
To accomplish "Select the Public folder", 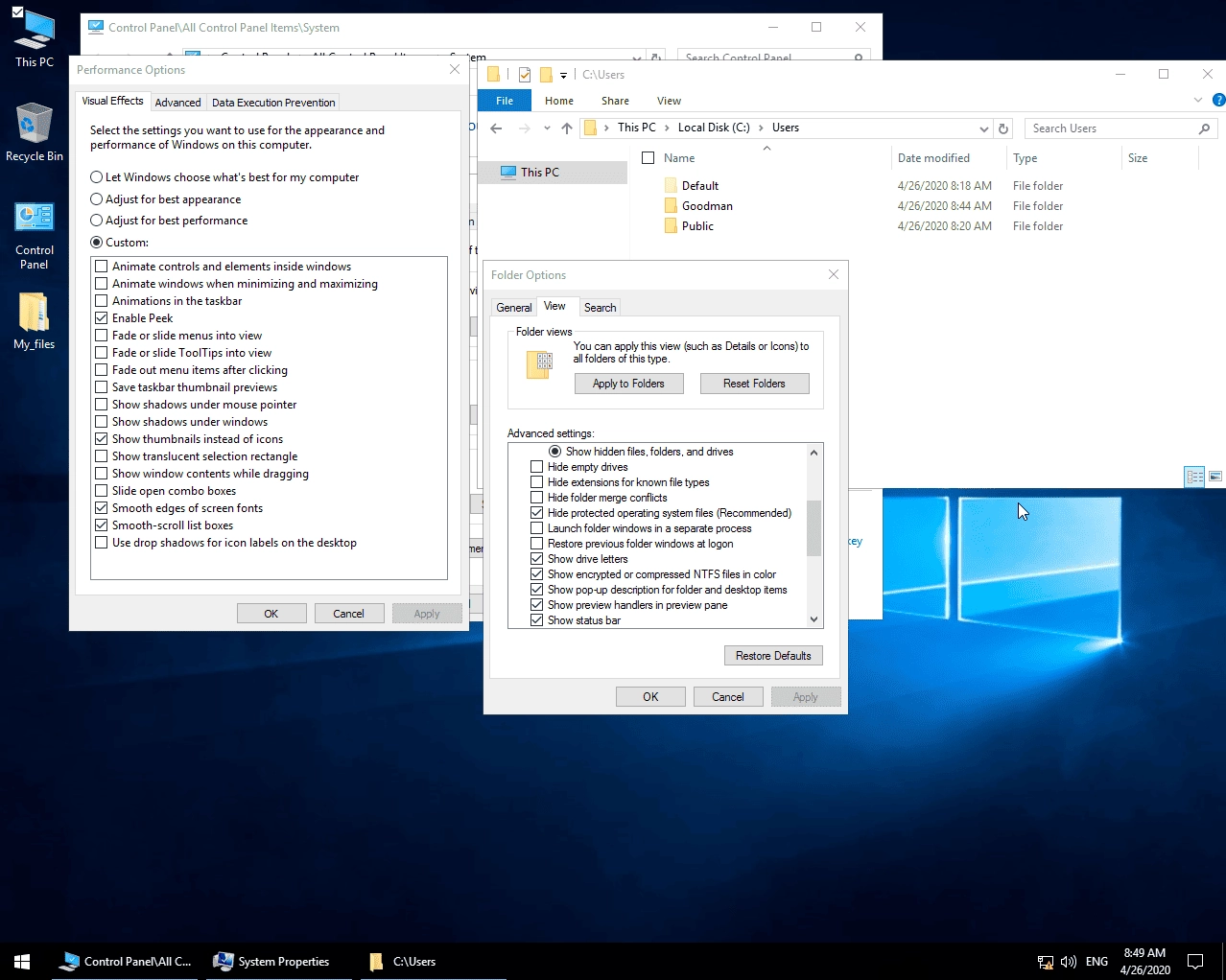I will tap(698, 226).
